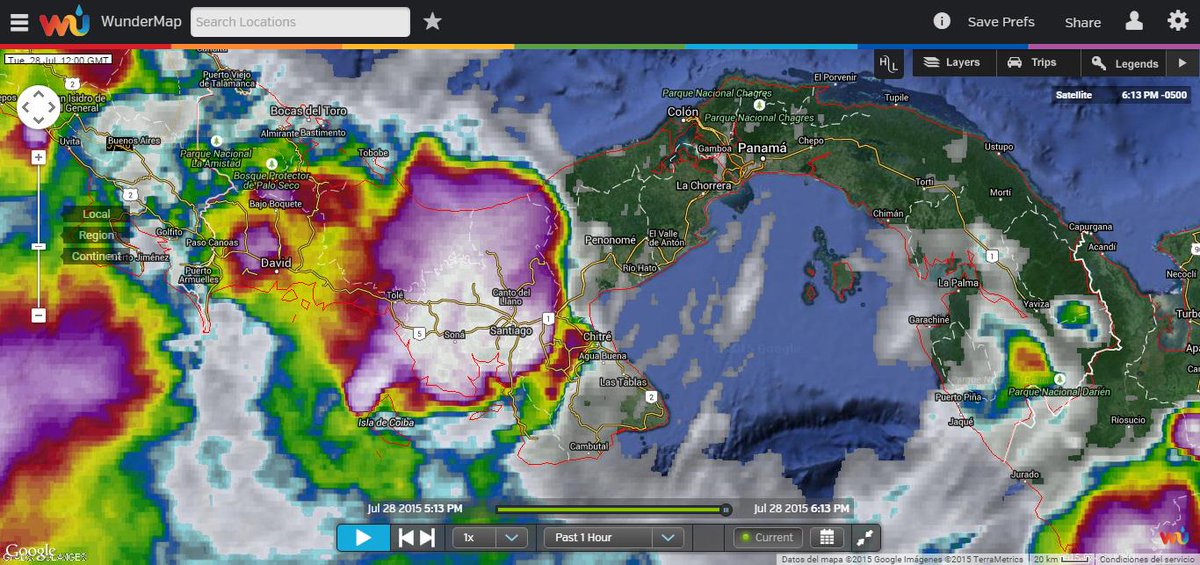Click Save Prefs
This screenshot has height=565, width=1200.
pyautogui.click(x=1001, y=21)
